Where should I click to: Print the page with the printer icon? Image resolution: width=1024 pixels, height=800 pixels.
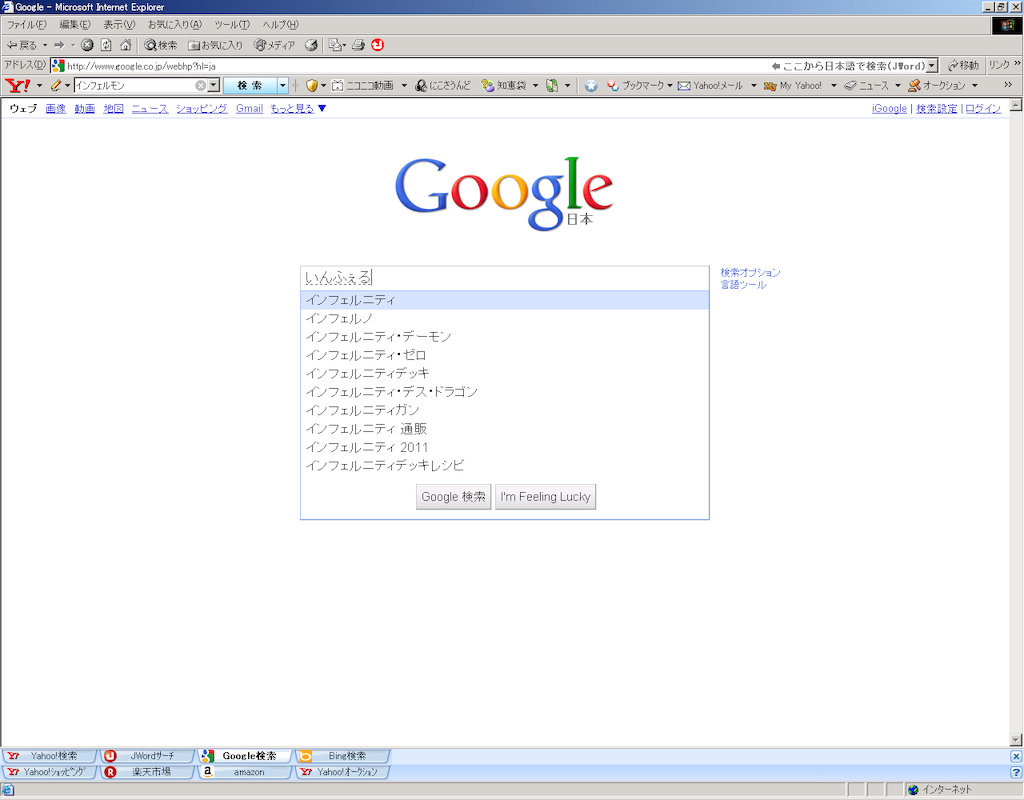[358, 45]
